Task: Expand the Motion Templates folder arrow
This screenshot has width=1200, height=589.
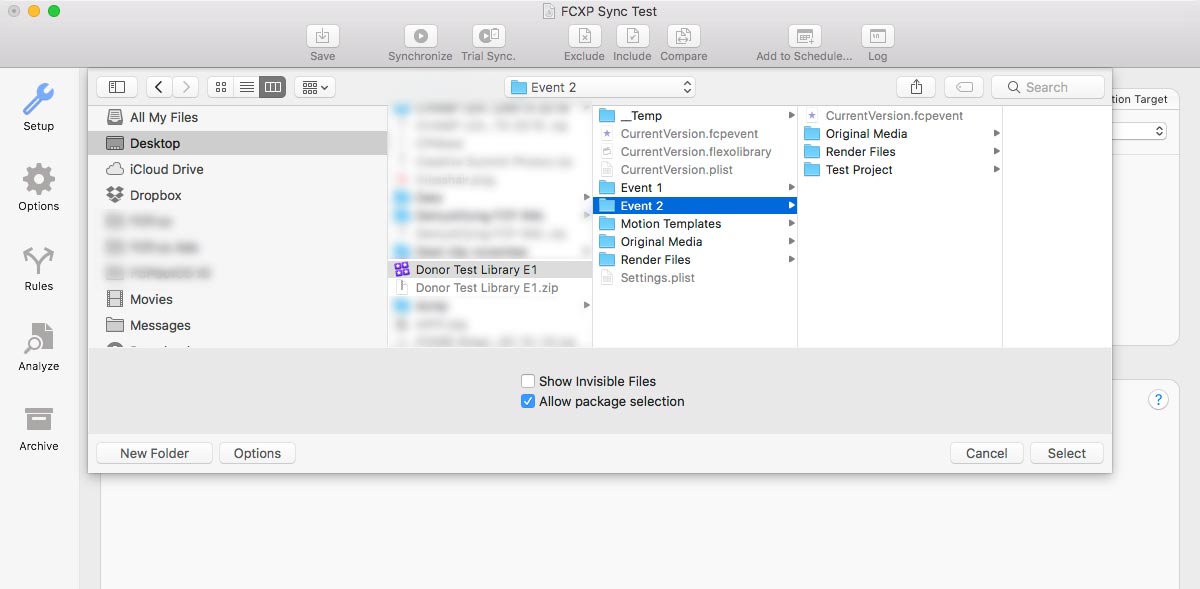Action: point(791,223)
